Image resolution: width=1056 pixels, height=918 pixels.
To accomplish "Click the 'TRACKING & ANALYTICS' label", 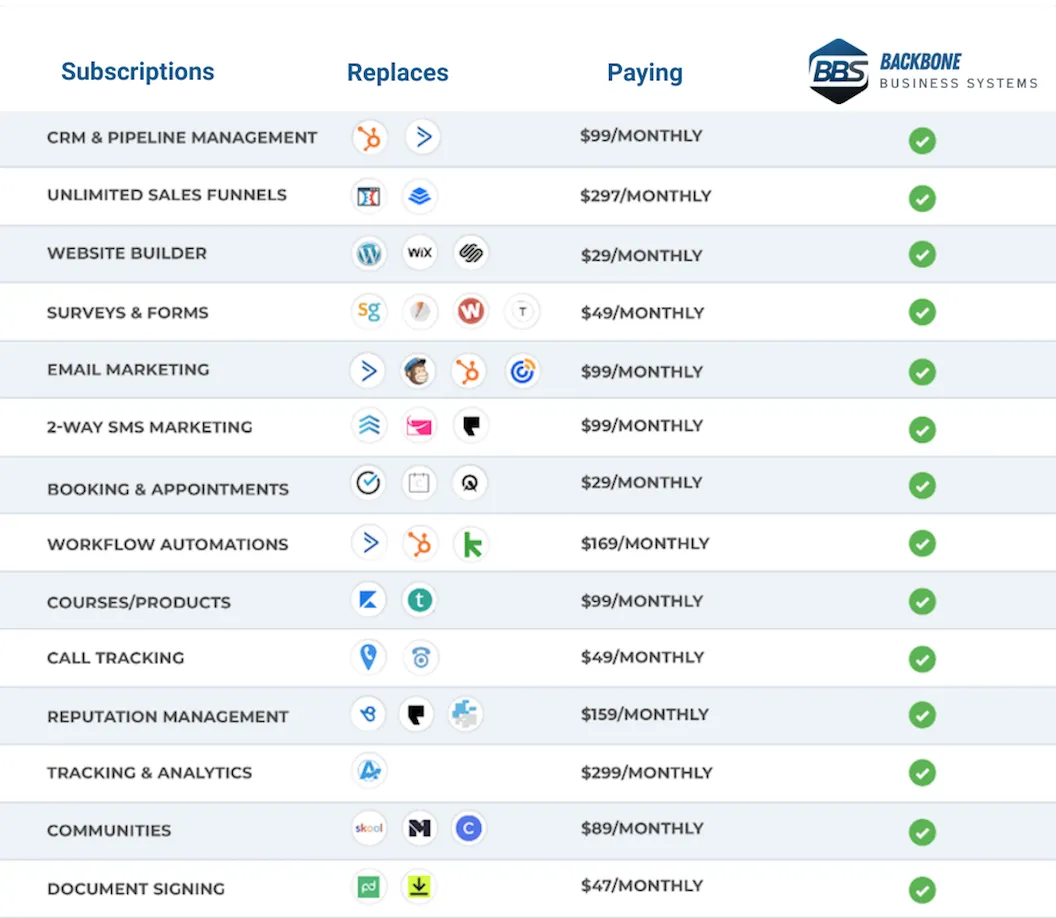I will (150, 773).
